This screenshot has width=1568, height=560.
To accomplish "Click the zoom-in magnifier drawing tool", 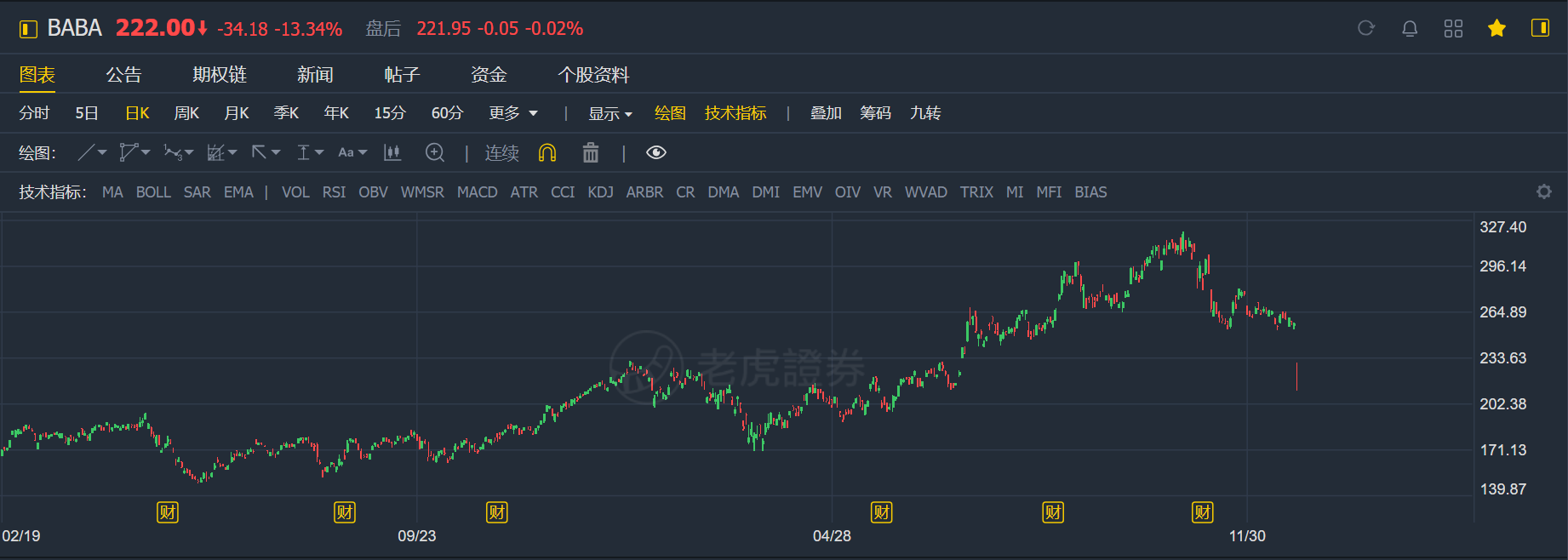I will pos(435,152).
